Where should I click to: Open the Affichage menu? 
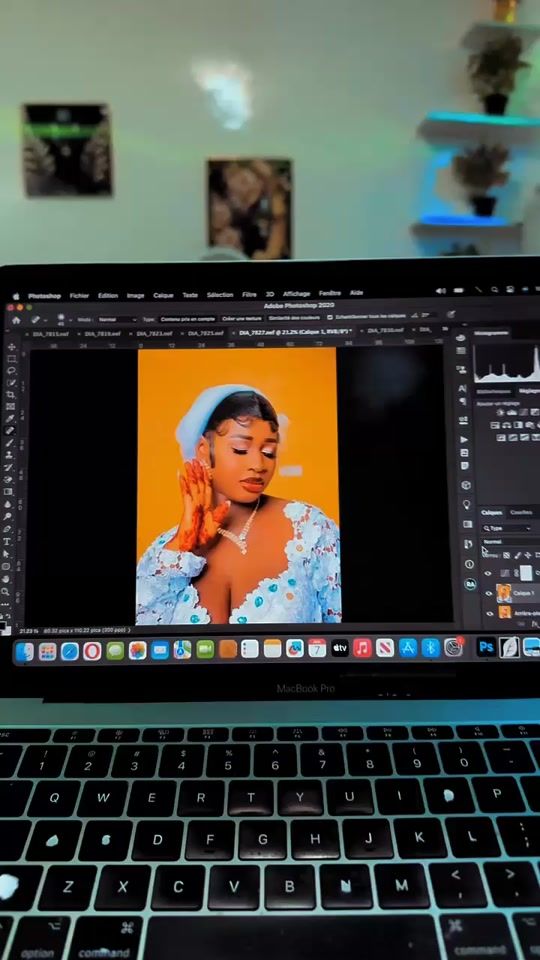296,294
